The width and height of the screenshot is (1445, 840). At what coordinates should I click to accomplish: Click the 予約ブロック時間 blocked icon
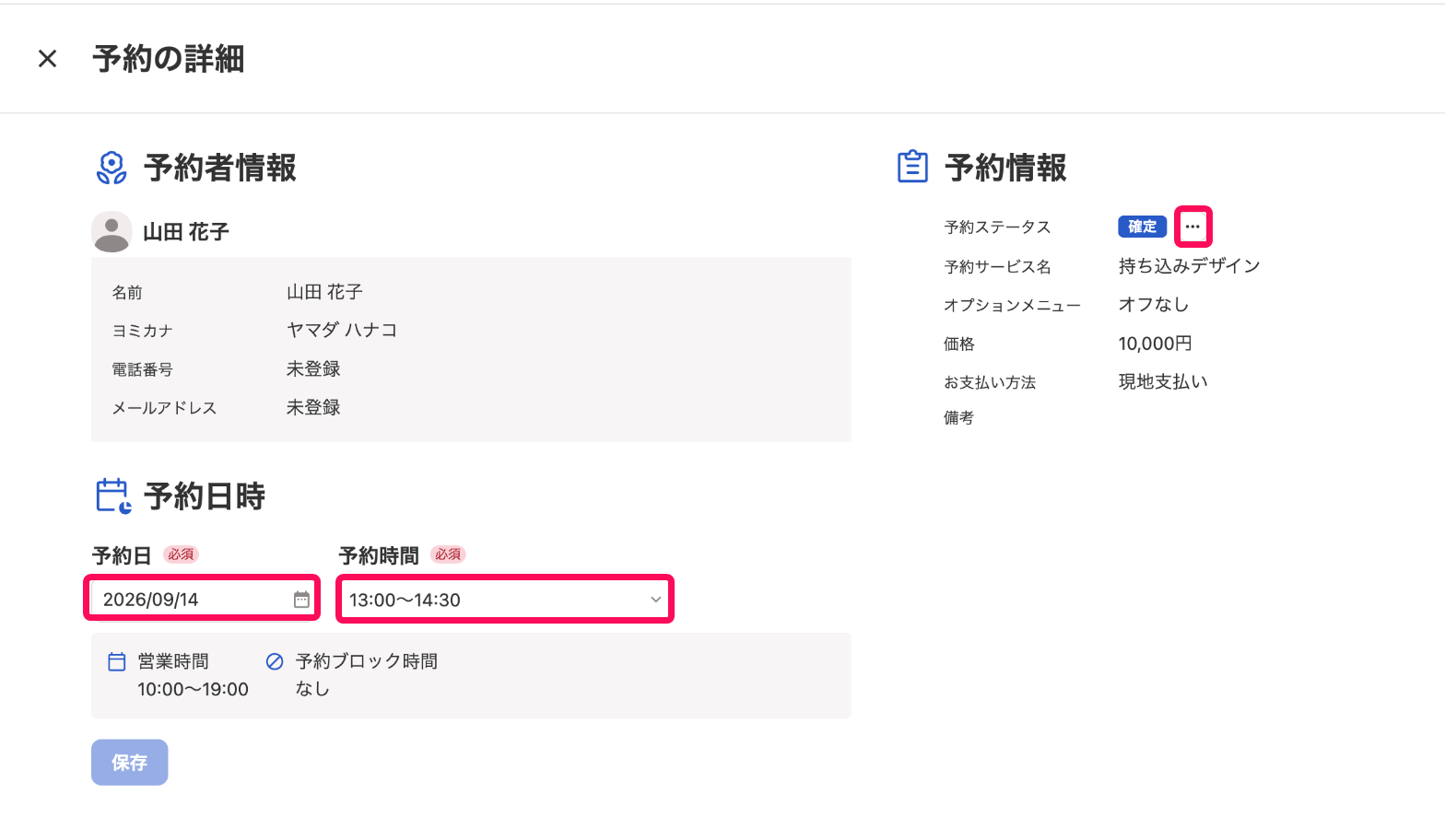pyautogui.click(x=275, y=661)
